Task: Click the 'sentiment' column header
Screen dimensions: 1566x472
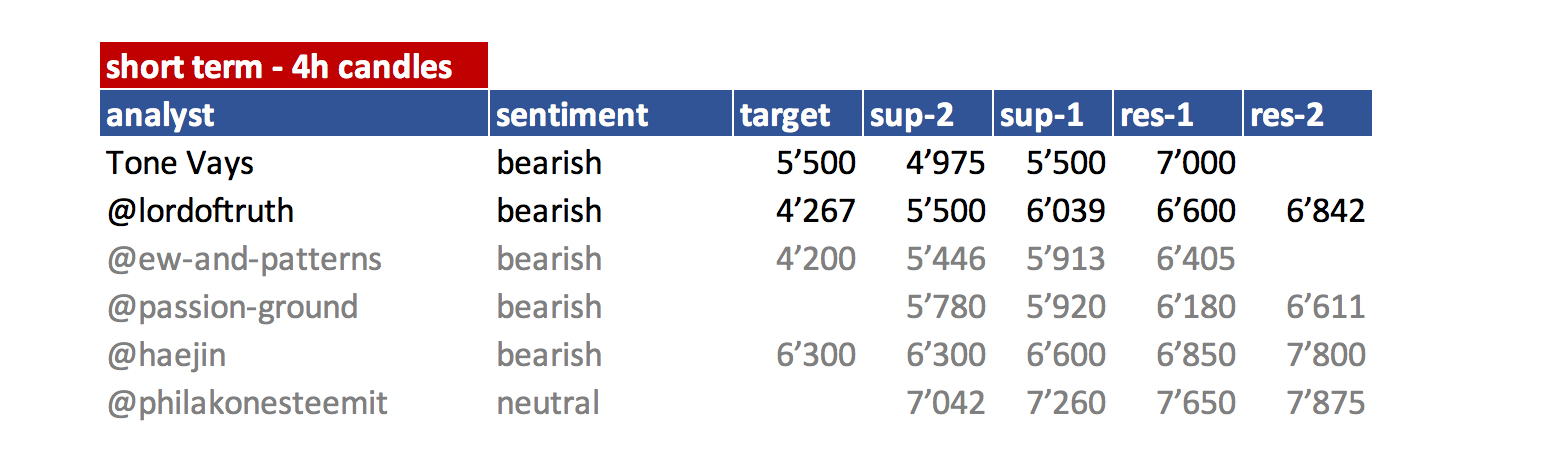Action: (x=611, y=113)
